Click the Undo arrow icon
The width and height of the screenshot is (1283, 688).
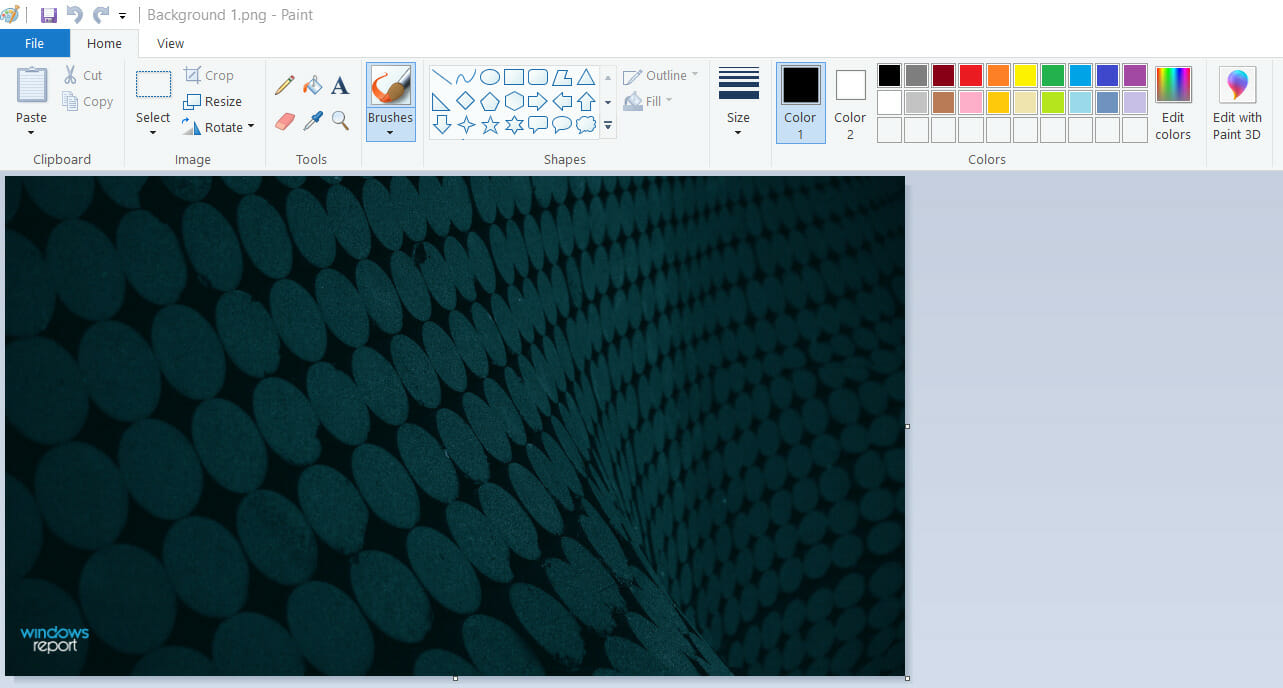click(x=75, y=15)
